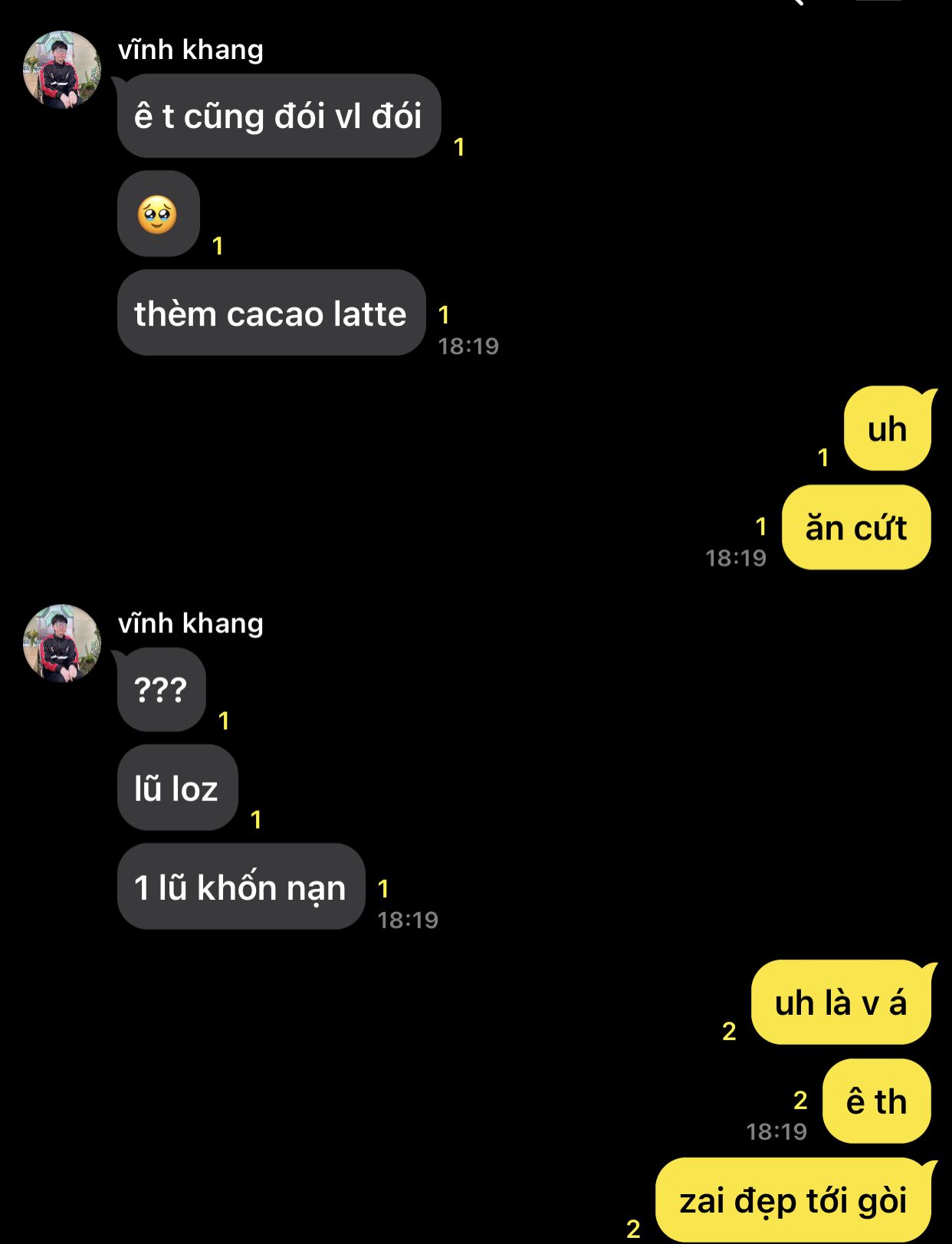
Task: Click the lower 'vĩnh khang' sender name
Action: (x=191, y=623)
